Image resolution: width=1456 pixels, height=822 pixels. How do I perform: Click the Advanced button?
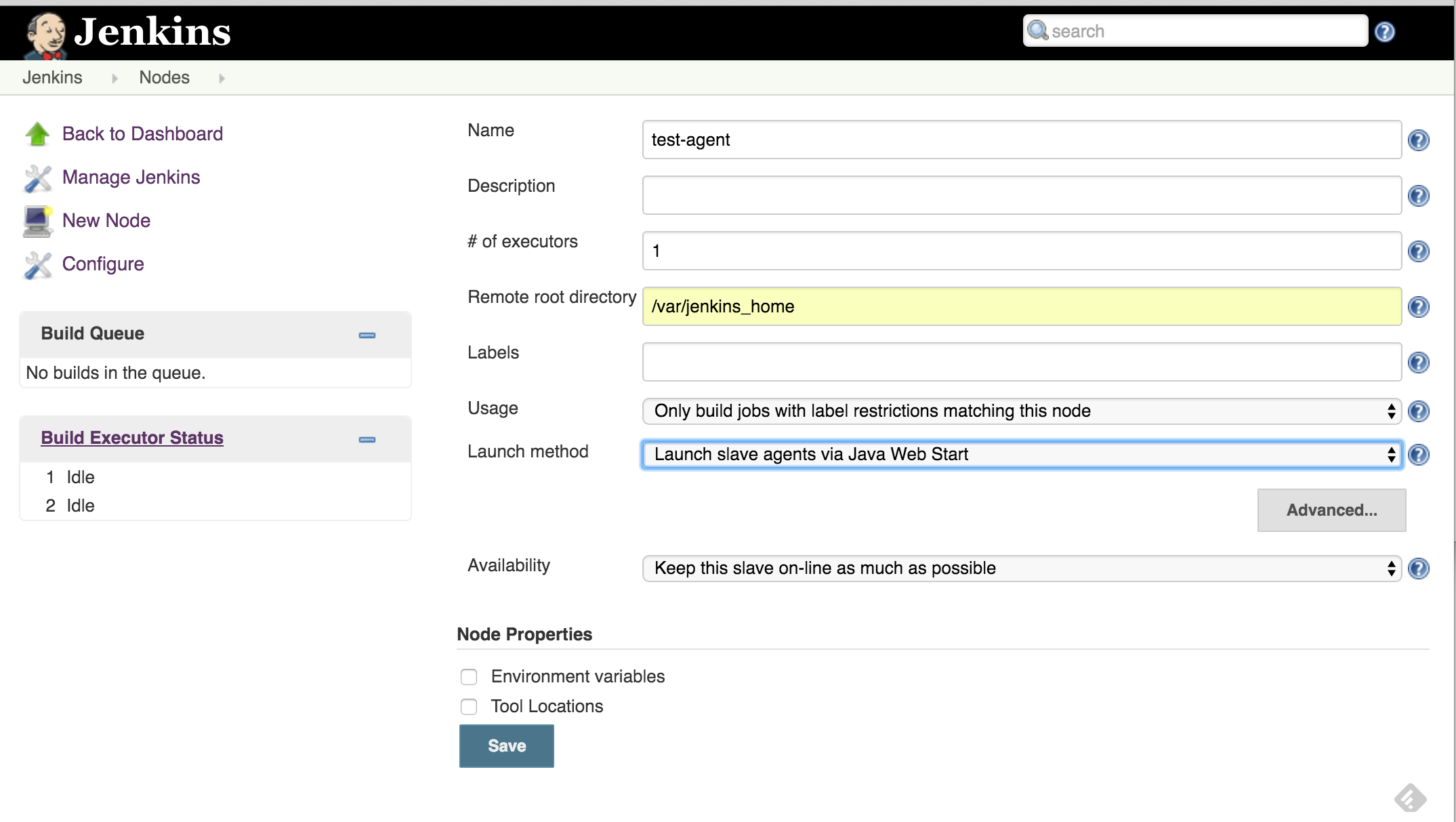[1332, 510]
